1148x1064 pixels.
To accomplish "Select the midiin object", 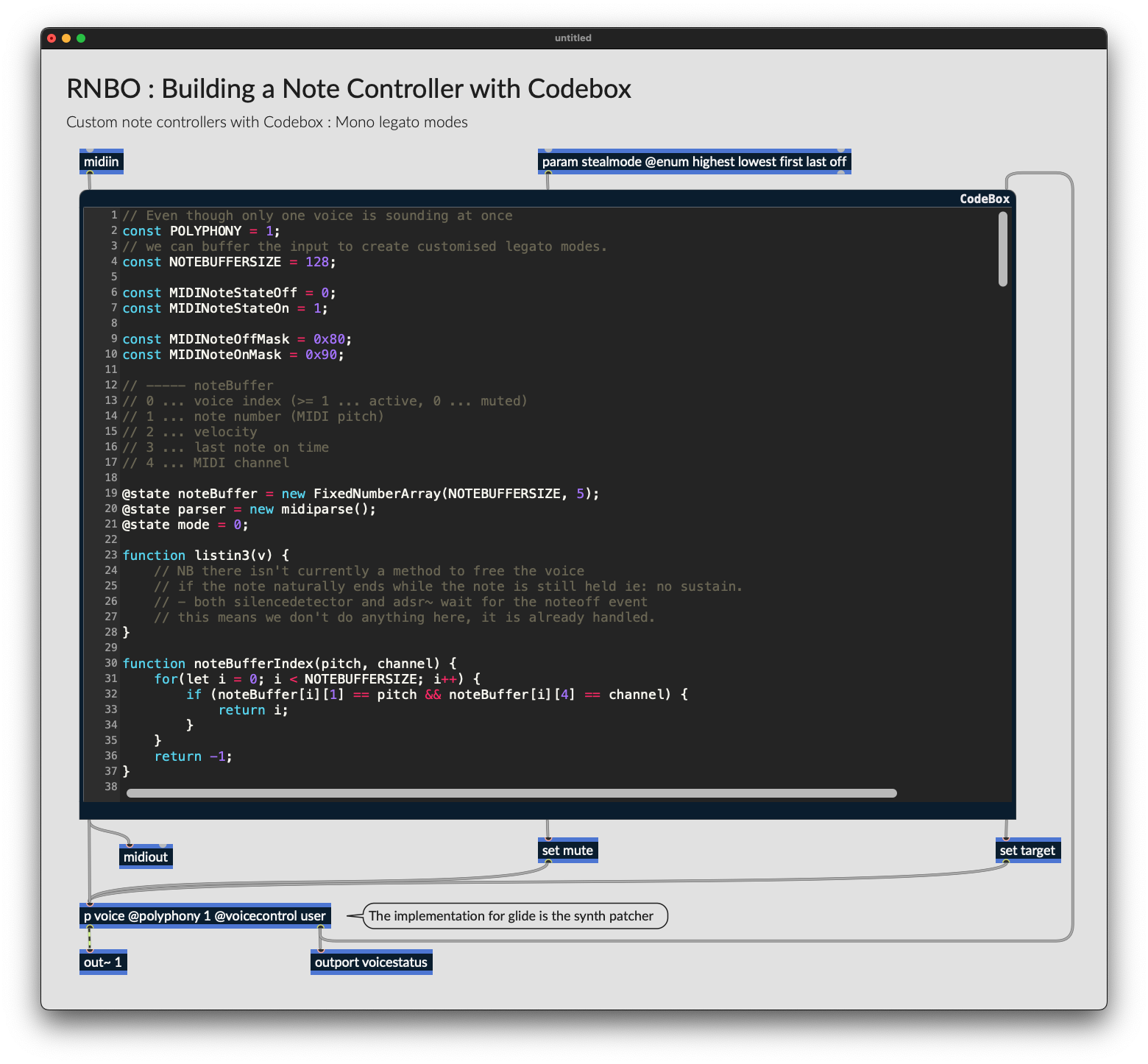I will 101,161.
